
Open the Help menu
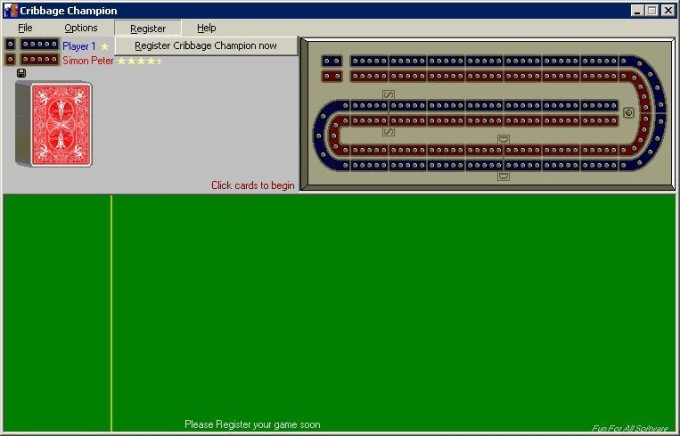pyautogui.click(x=206, y=28)
